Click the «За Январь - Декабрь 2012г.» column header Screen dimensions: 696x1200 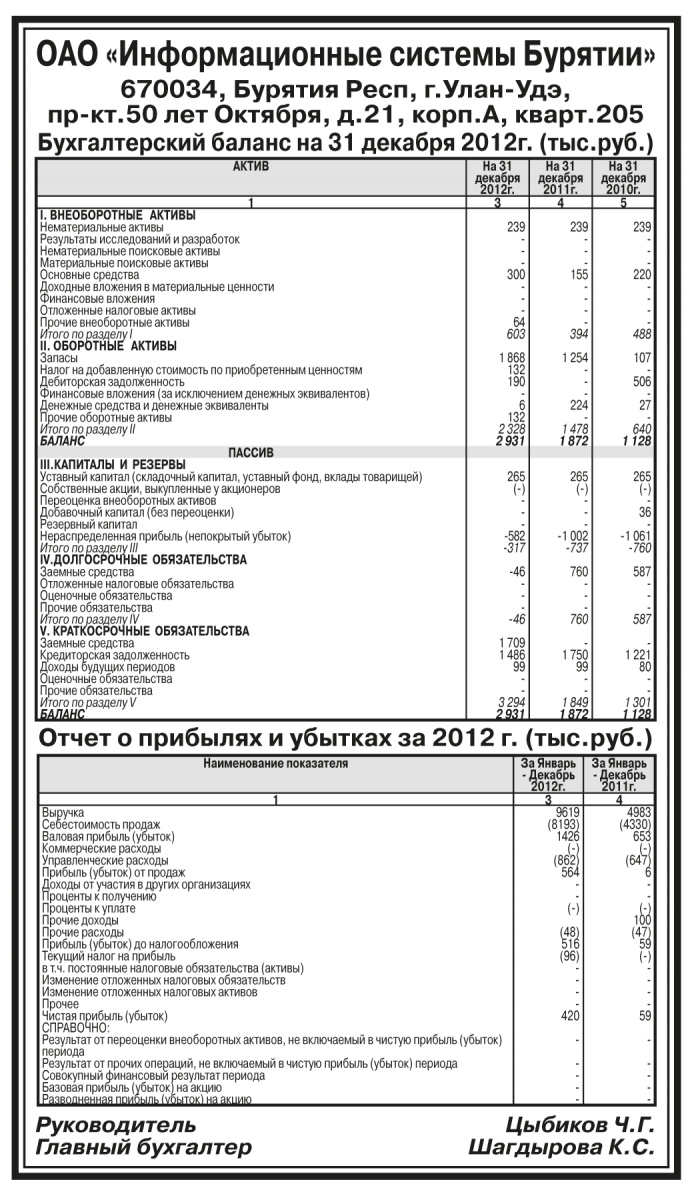pos(546,774)
